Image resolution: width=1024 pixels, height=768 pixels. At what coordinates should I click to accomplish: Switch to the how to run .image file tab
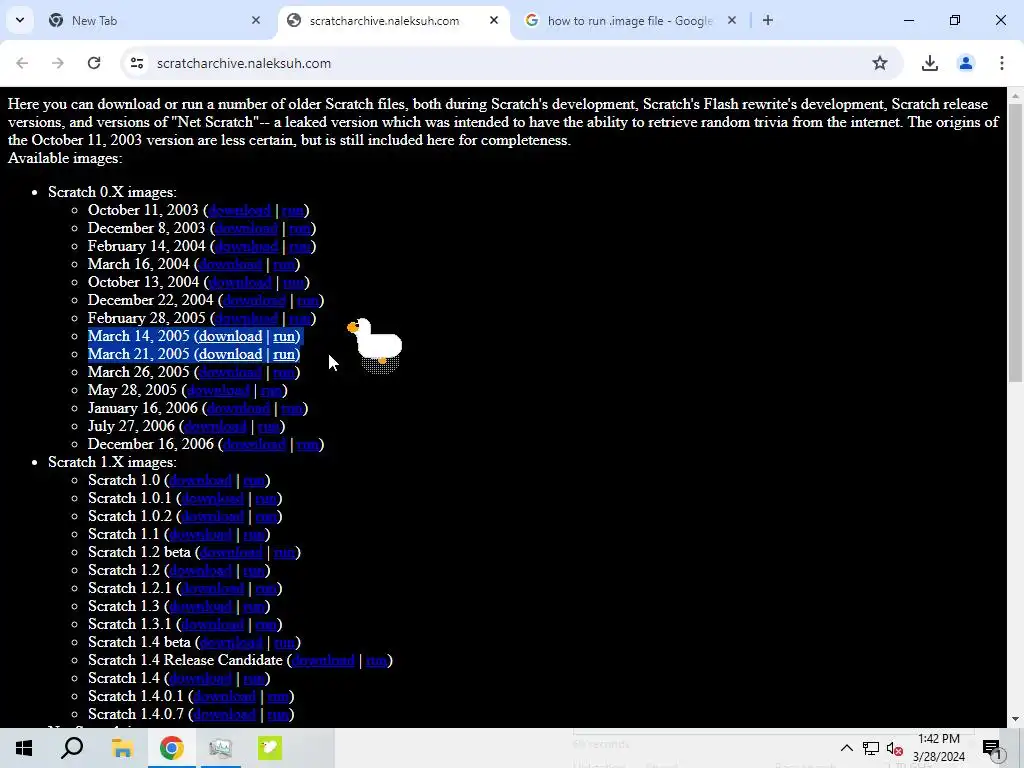coord(631,21)
